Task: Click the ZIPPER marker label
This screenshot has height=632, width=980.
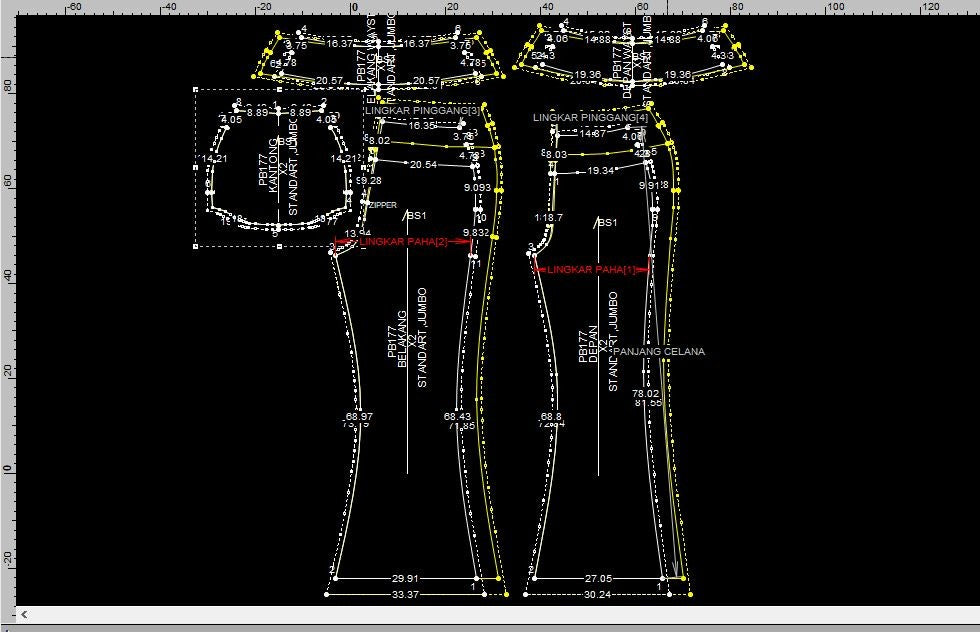Action: tap(383, 205)
